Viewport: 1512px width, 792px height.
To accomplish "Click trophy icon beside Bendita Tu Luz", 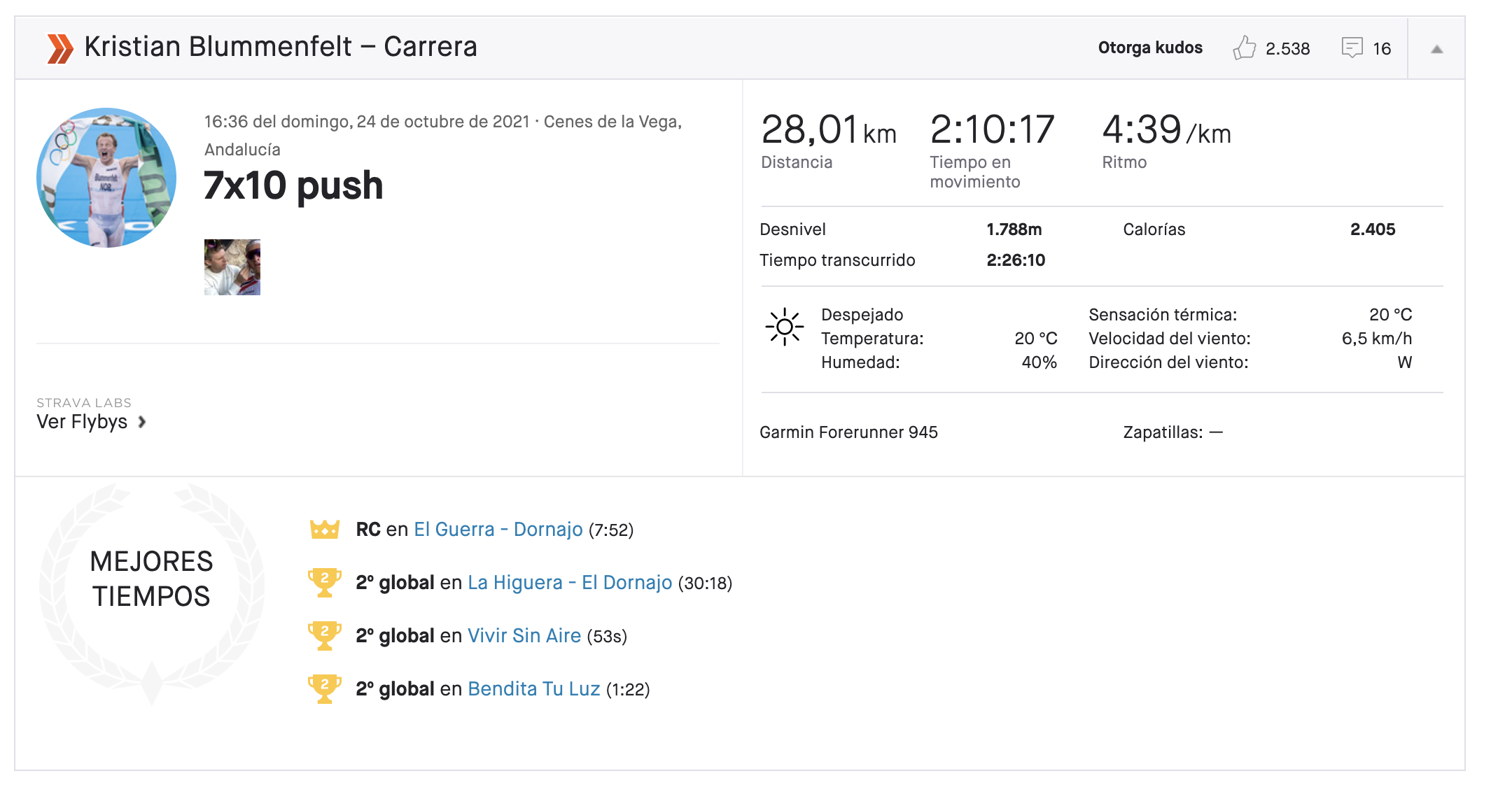I will click(324, 689).
